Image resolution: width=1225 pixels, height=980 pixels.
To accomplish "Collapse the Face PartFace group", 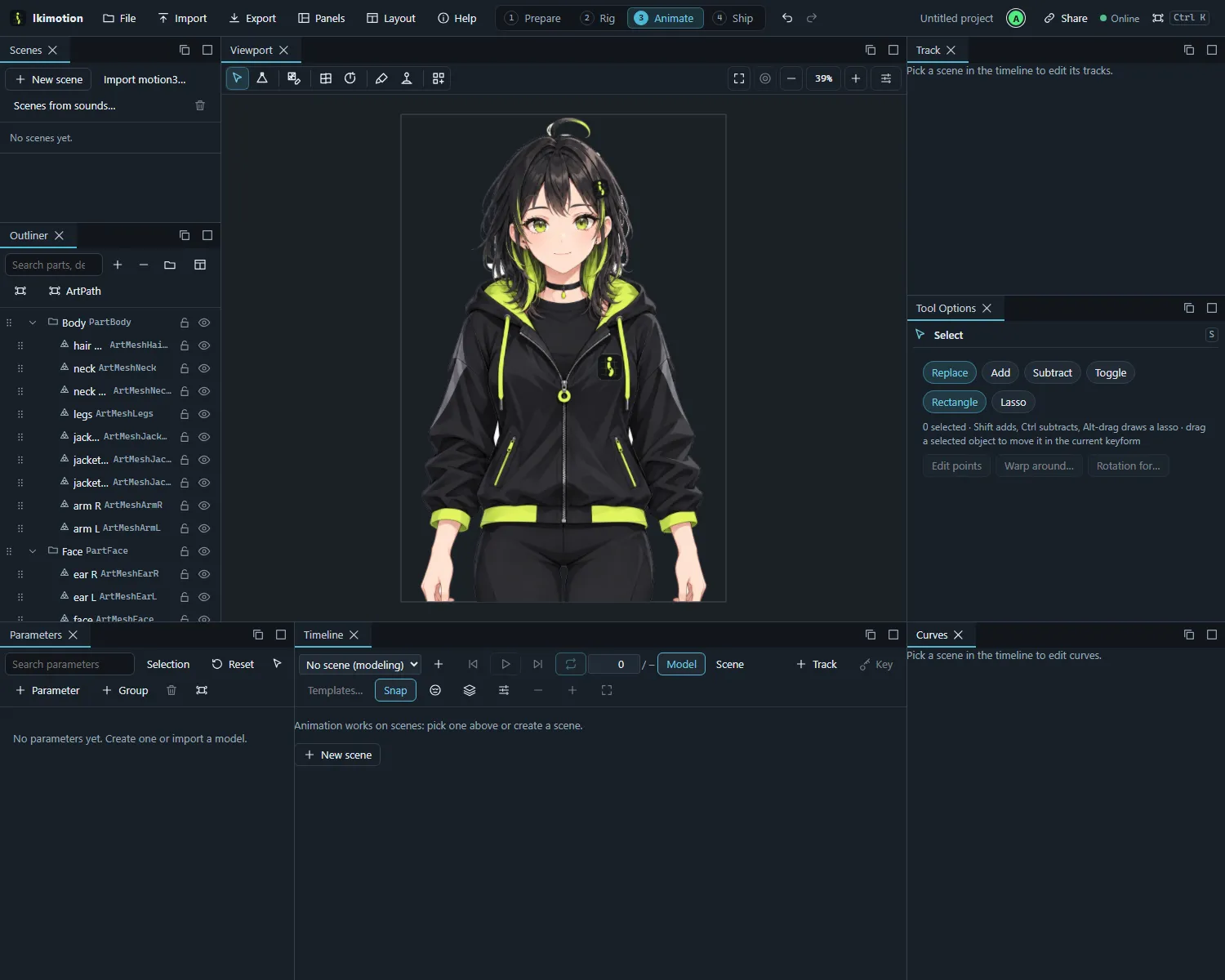I will pyautogui.click(x=33, y=551).
